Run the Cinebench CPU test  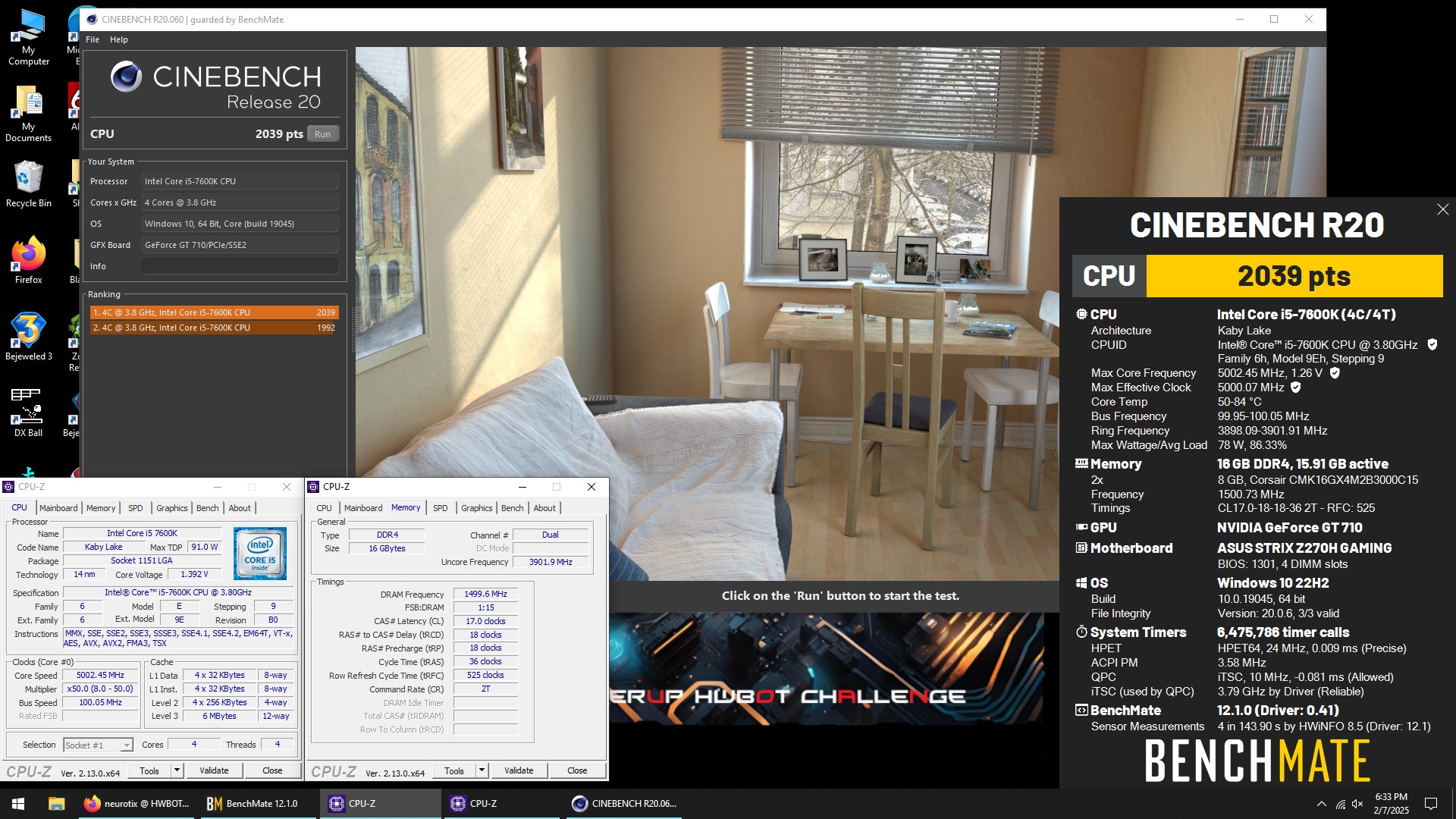tap(322, 134)
